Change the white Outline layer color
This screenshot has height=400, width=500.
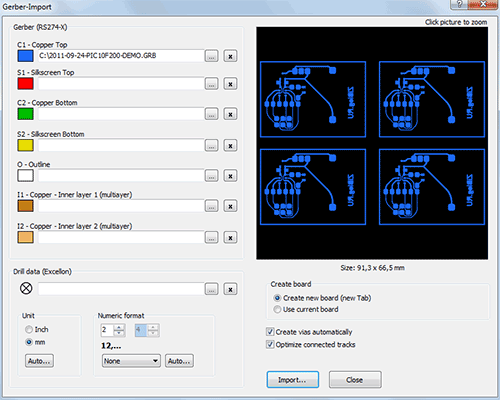[25, 175]
